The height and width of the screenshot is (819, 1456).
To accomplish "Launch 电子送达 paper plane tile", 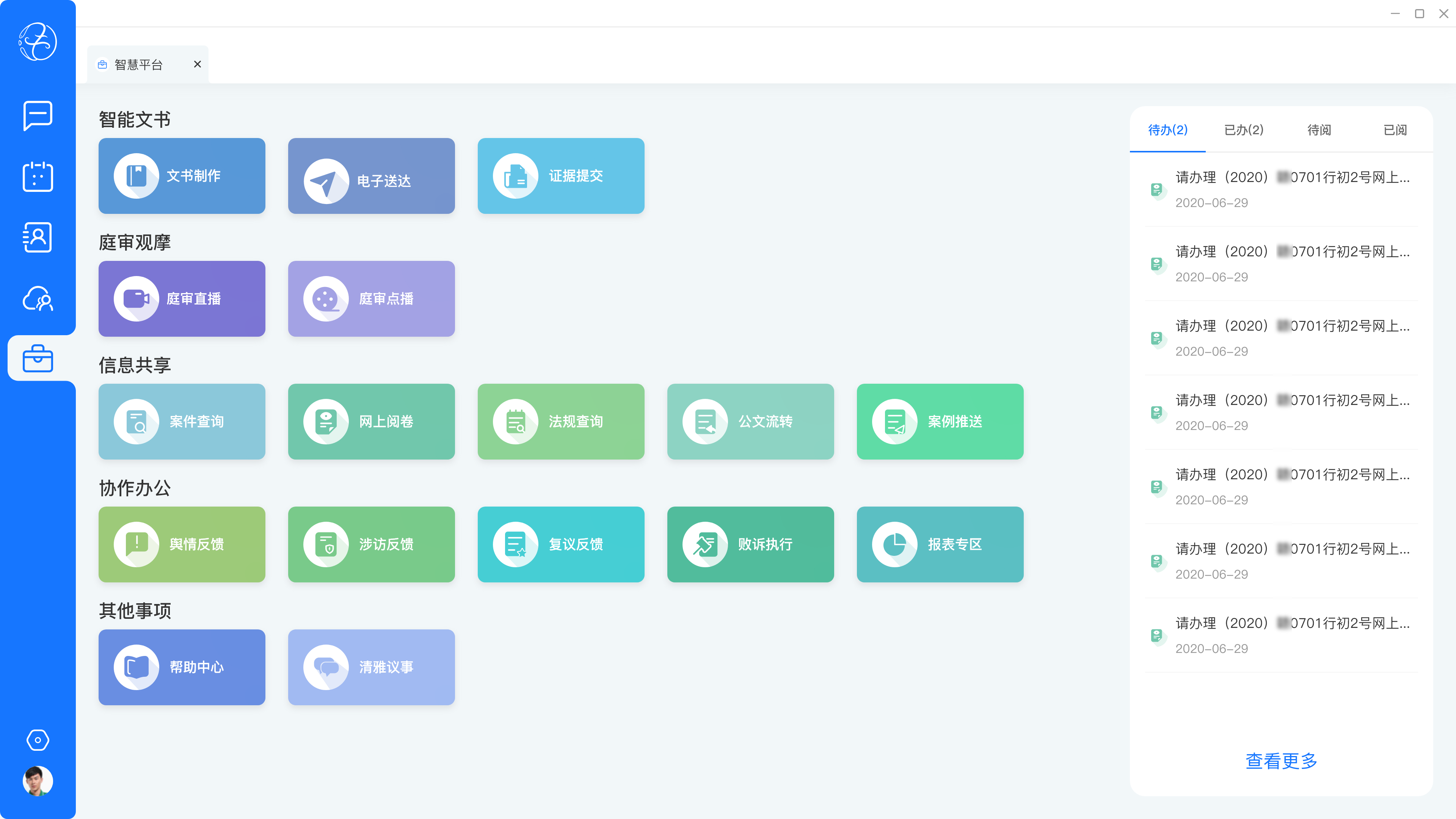I will point(371,176).
